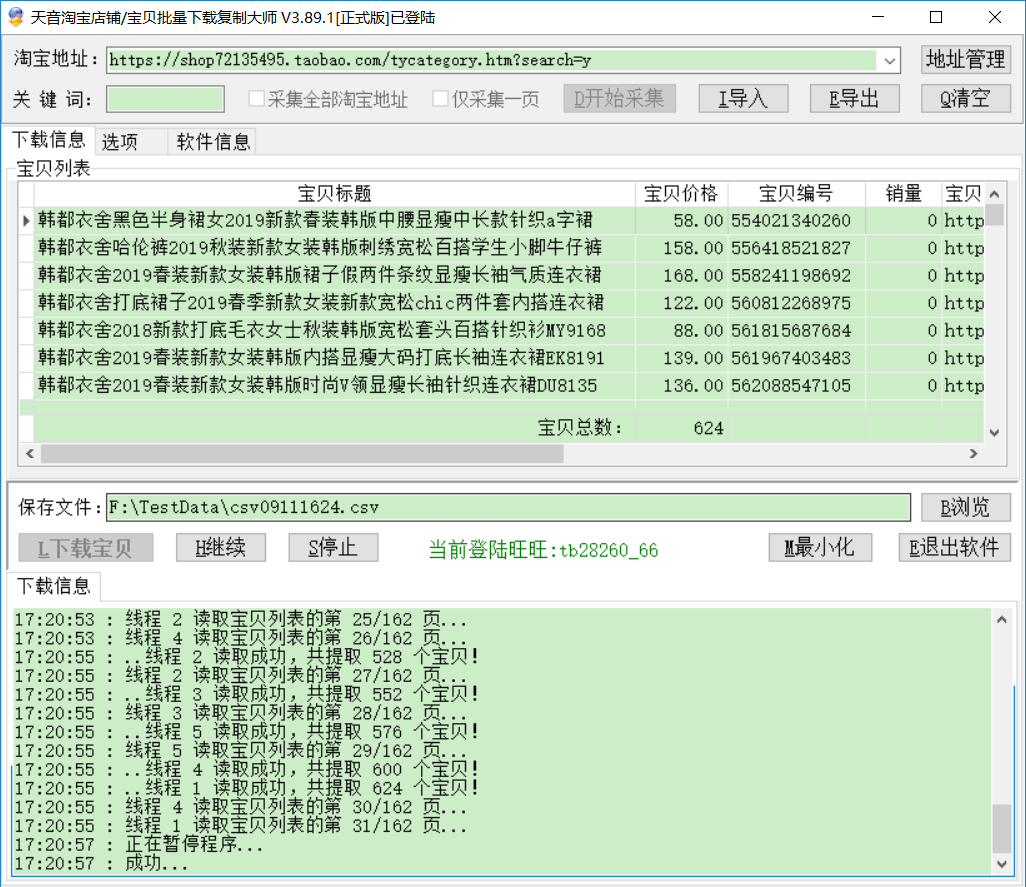The width and height of the screenshot is (1026, 887).
Task: Open 地址管理 address manager
Action: coord(965,60)
